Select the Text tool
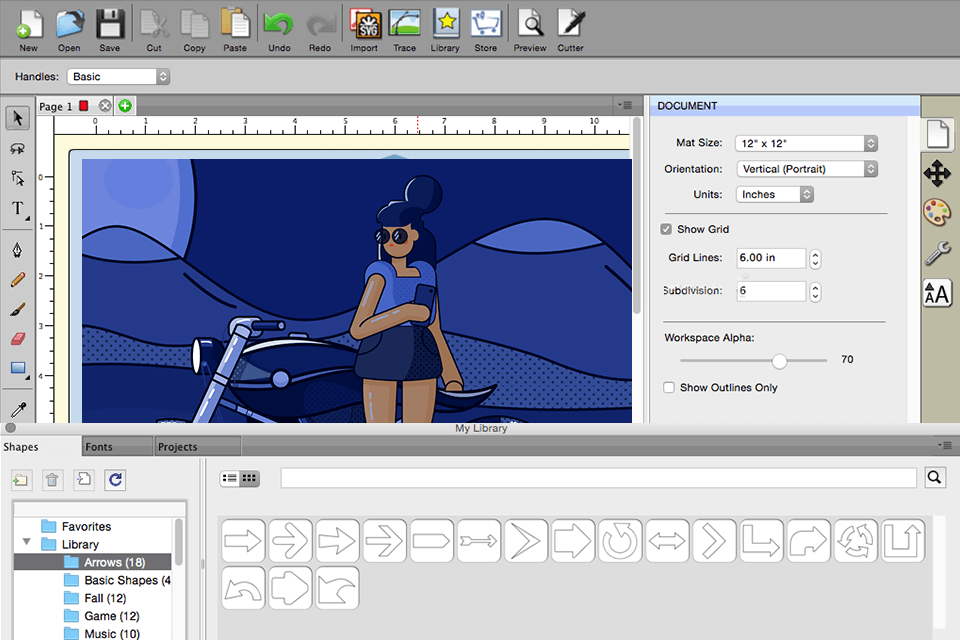 click(17, 209)
